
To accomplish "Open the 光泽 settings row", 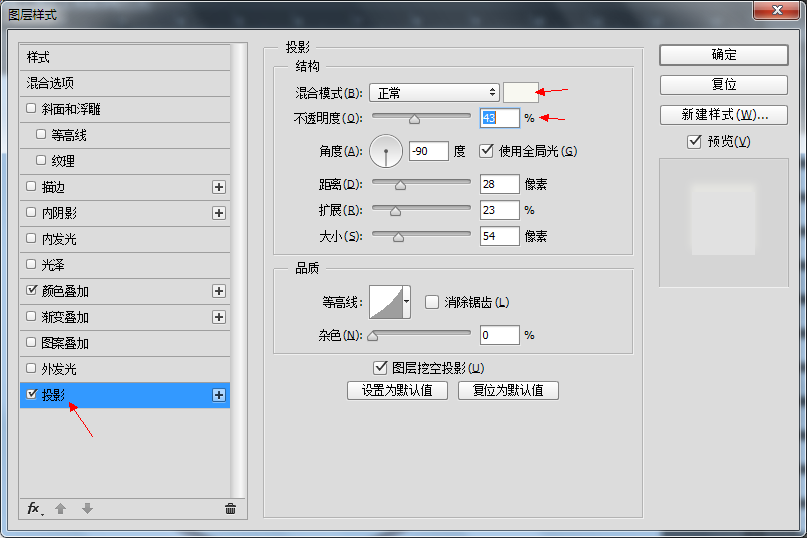I will (125, 265).
